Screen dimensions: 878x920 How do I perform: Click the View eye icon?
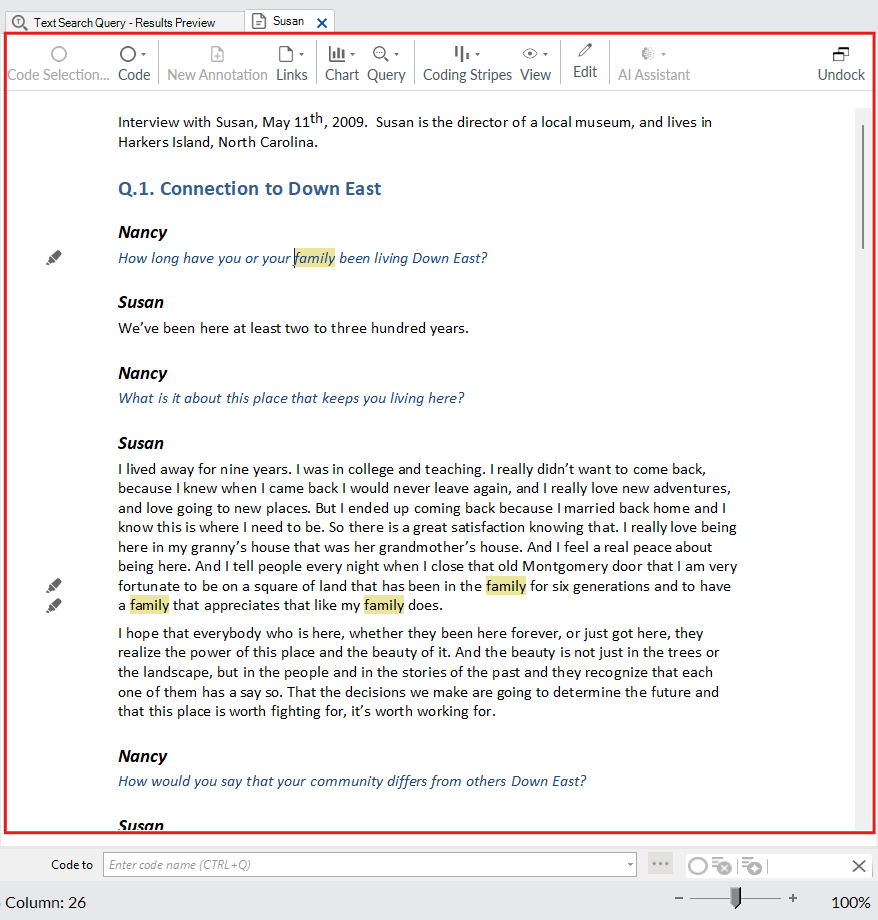tap(530, 54)
